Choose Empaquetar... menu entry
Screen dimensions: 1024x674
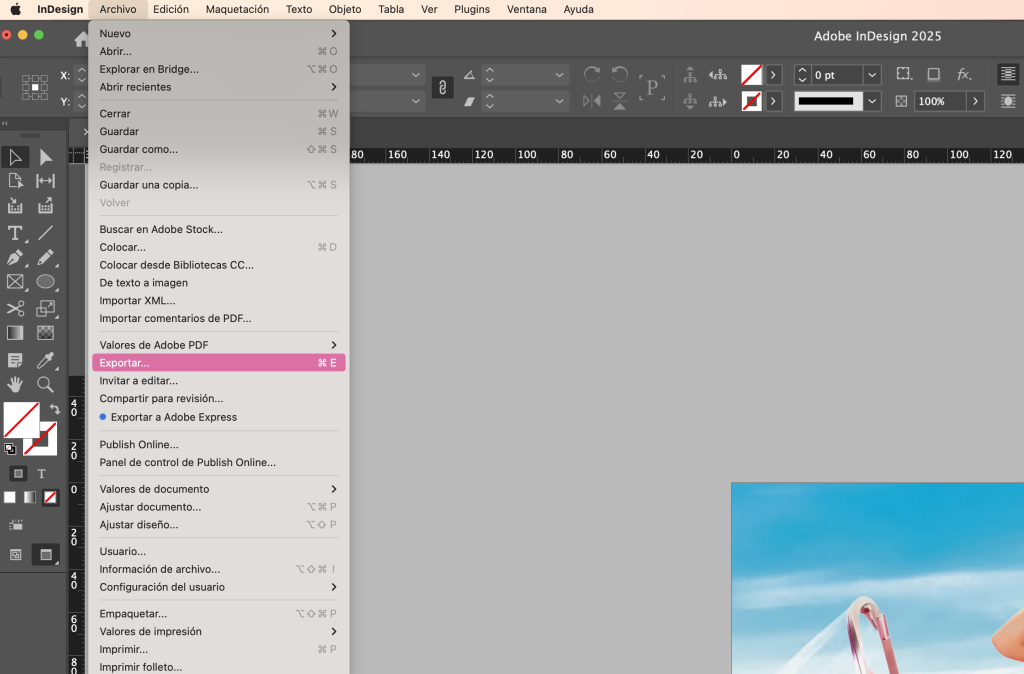click(x=133, y=614)
